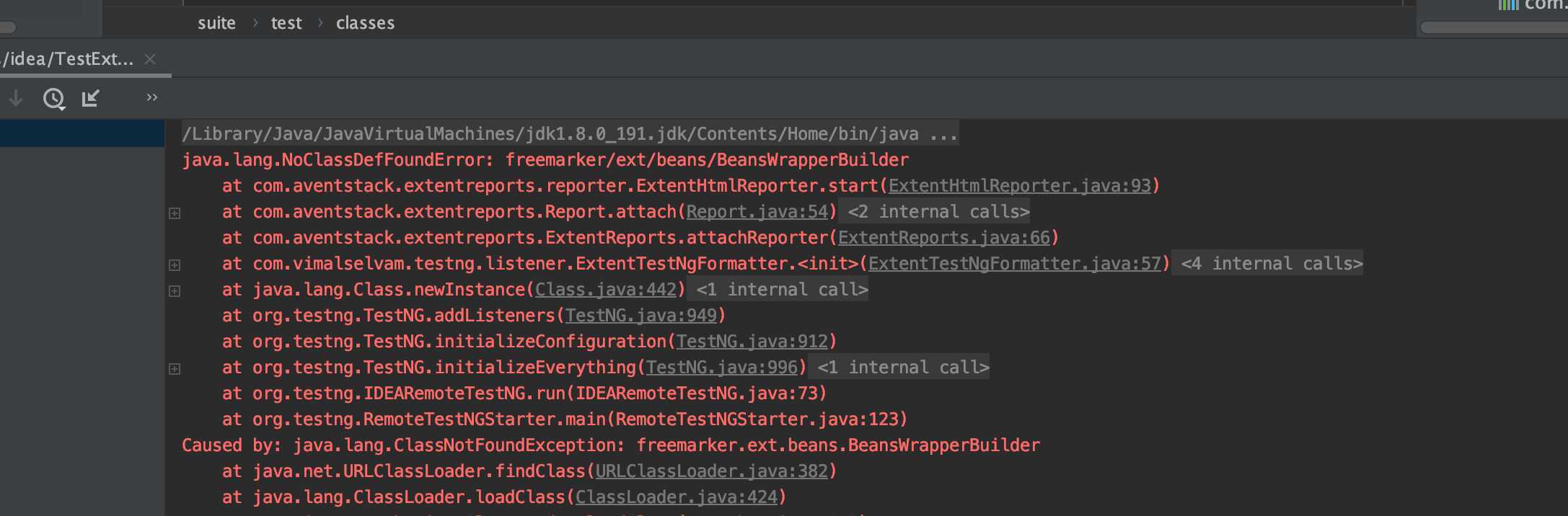Expand the '<4 internal calls>' fold
The height and width of the screenshot is (516, 1568).
point(1272,264)
